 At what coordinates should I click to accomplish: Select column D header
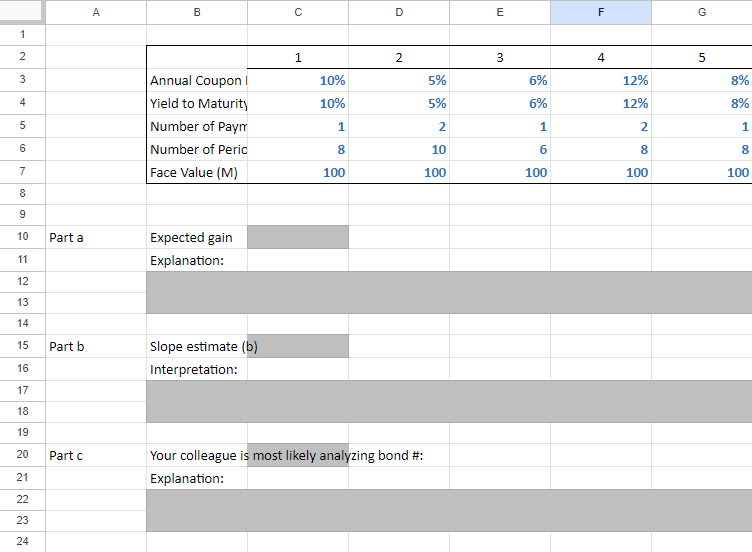coord(399,12)
